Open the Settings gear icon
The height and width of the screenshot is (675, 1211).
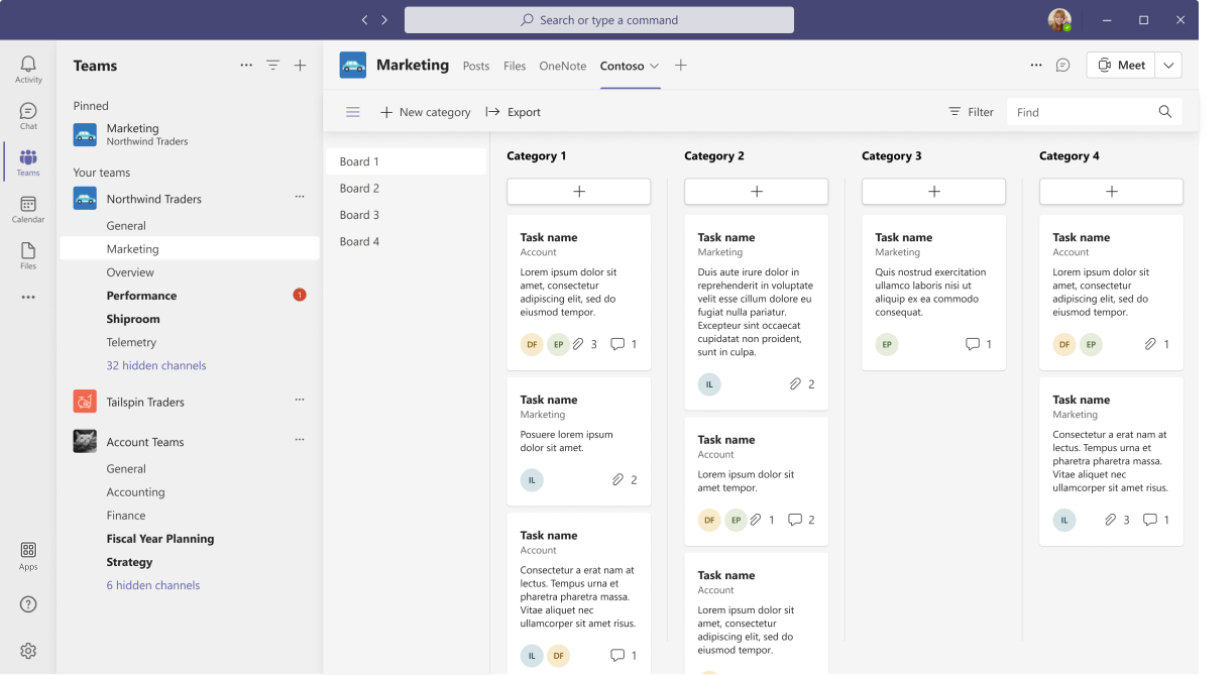tap(28, 651)
